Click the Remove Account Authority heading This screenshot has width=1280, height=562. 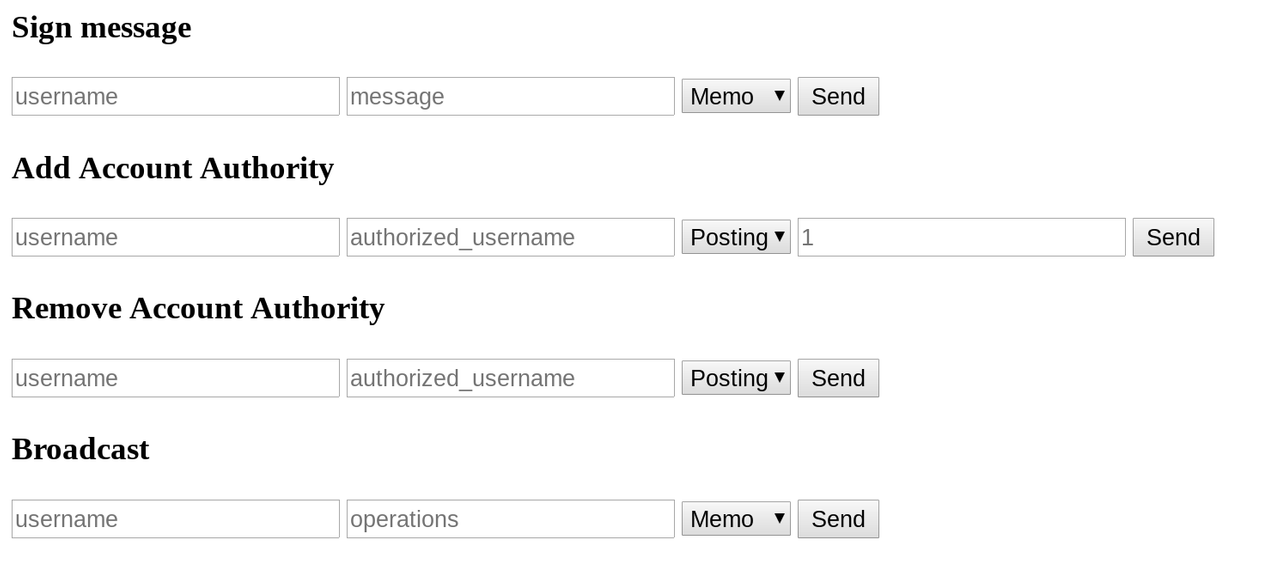coord(198,308)
